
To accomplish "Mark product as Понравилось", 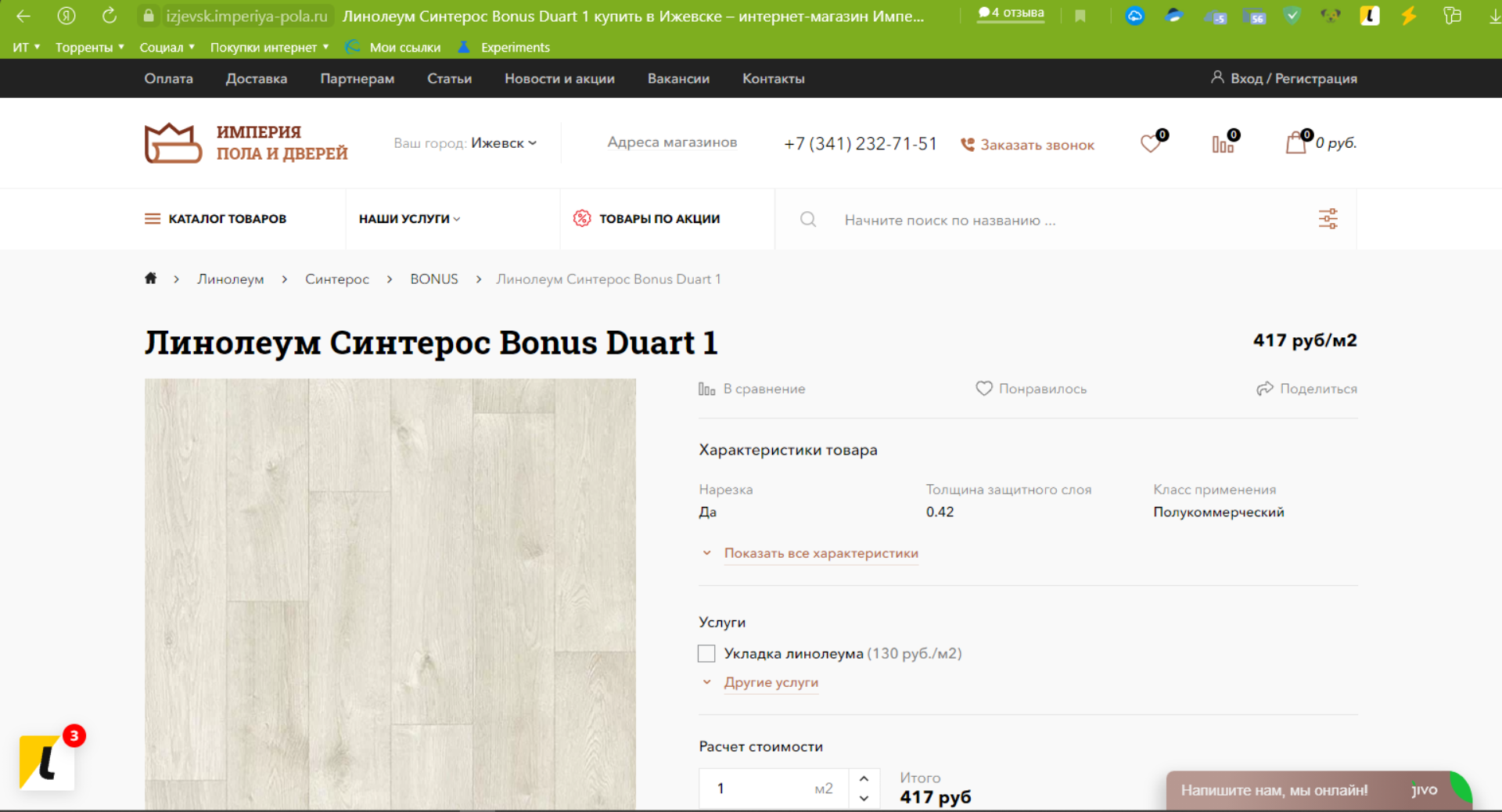I will pyautogui.click(x=1031, y=389).
